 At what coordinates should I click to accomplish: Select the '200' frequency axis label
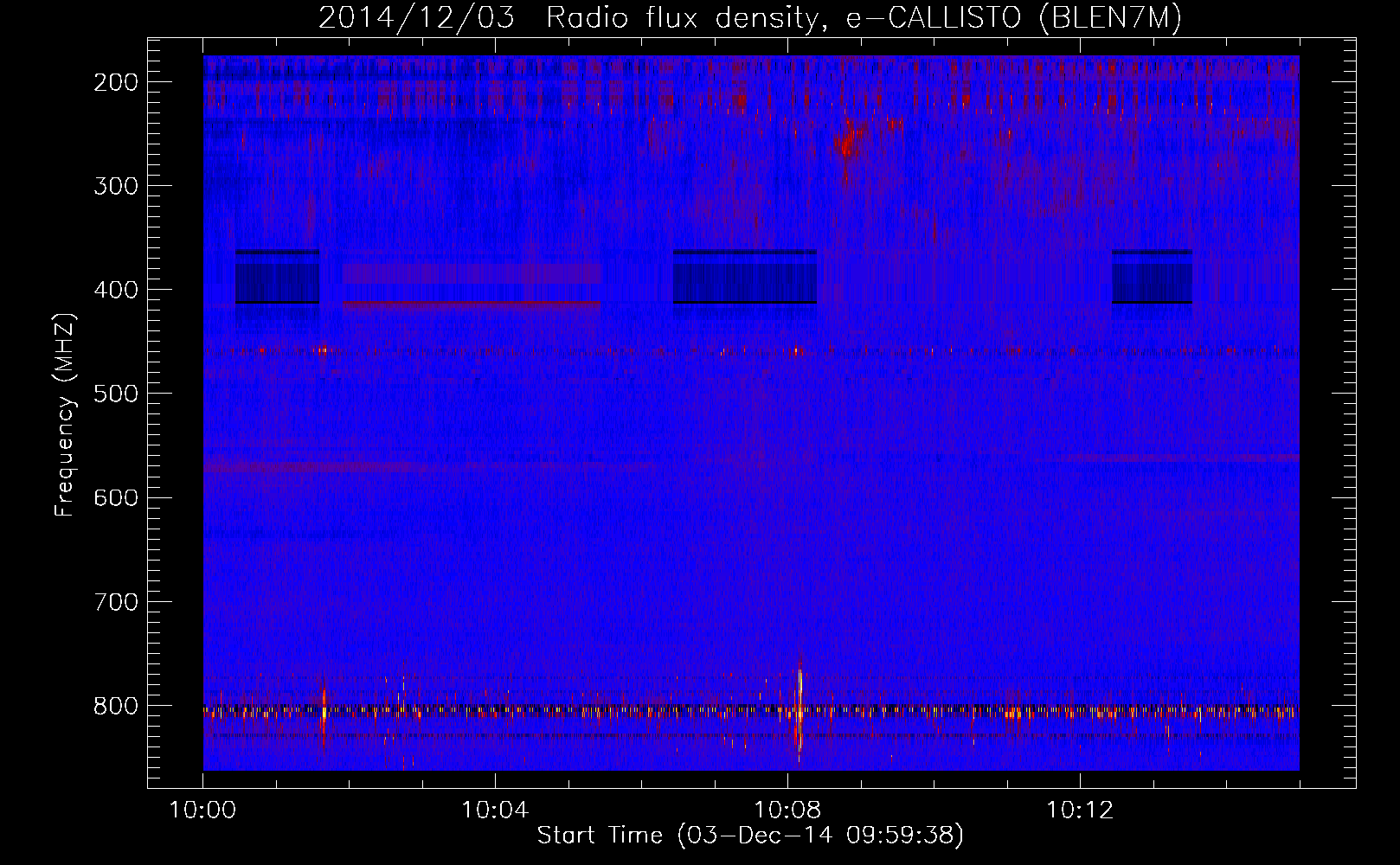tap(115, 83)
